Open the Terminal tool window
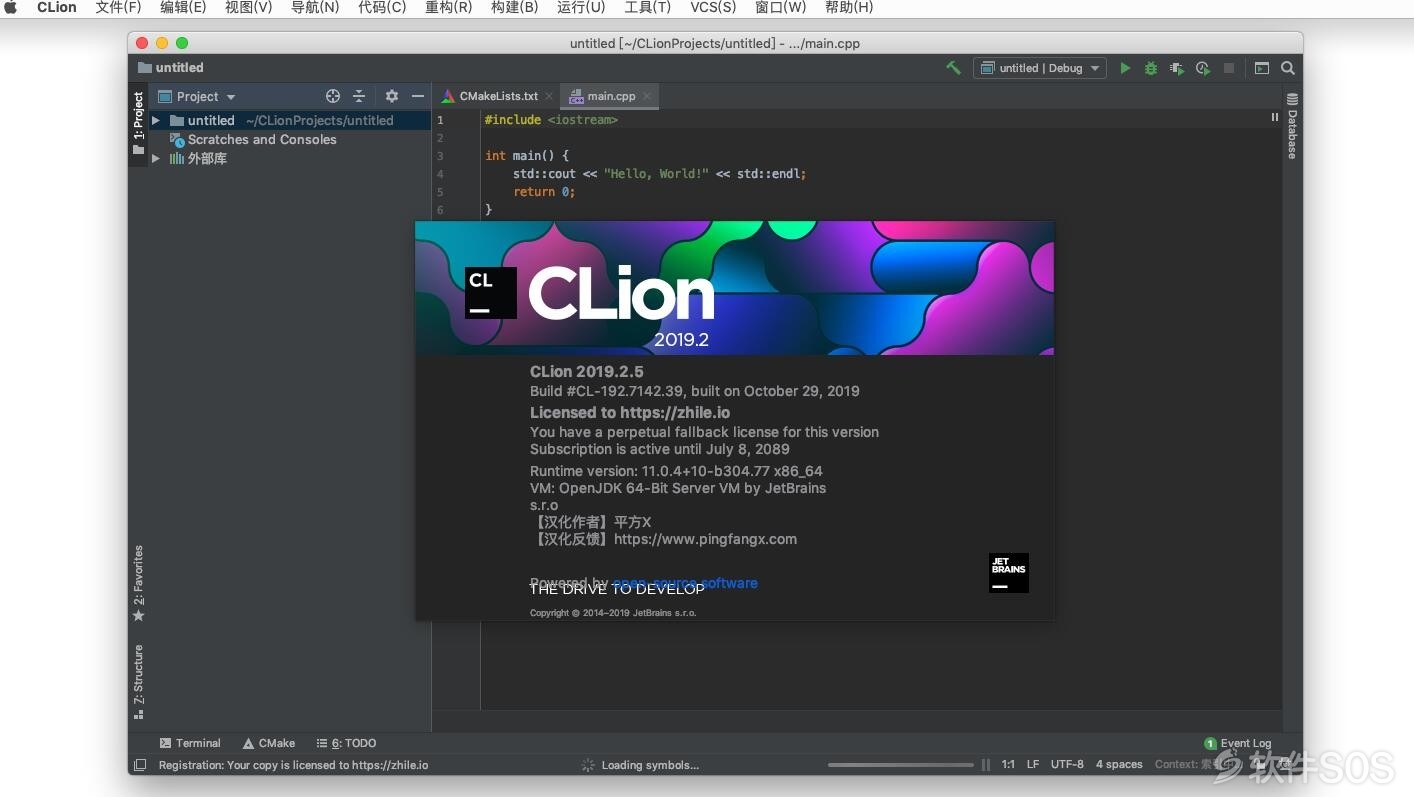 coord(190,743)
